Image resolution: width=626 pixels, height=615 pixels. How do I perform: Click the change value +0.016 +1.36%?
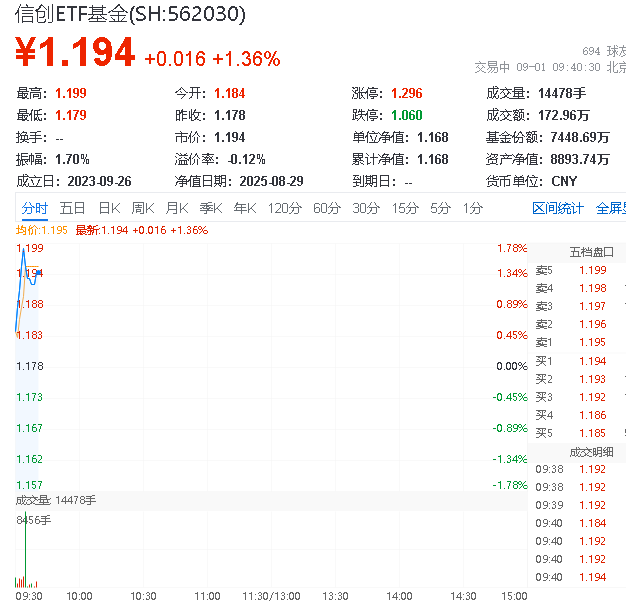click(212, 59)
